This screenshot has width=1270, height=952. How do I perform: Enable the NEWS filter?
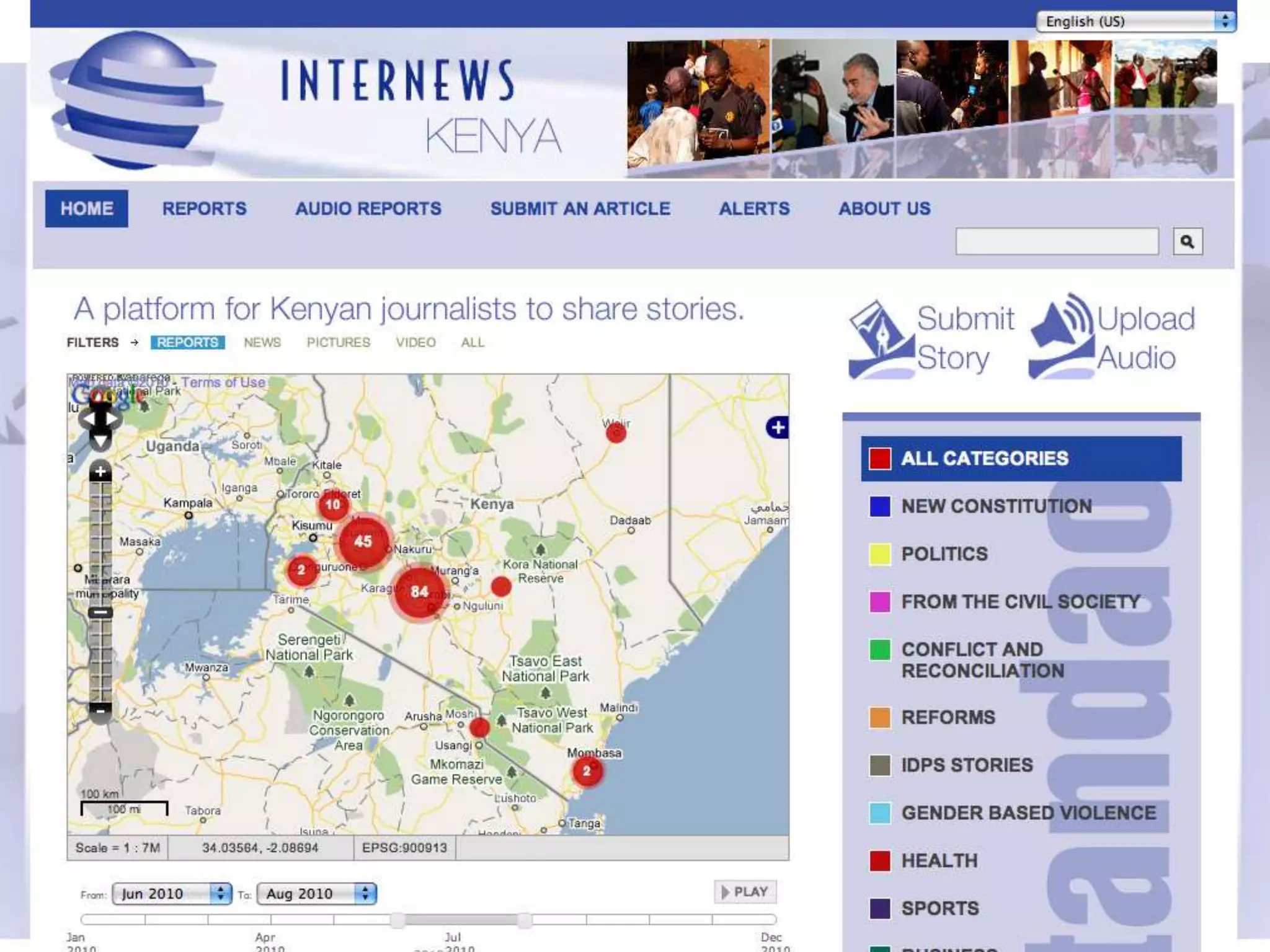point(262,343)
